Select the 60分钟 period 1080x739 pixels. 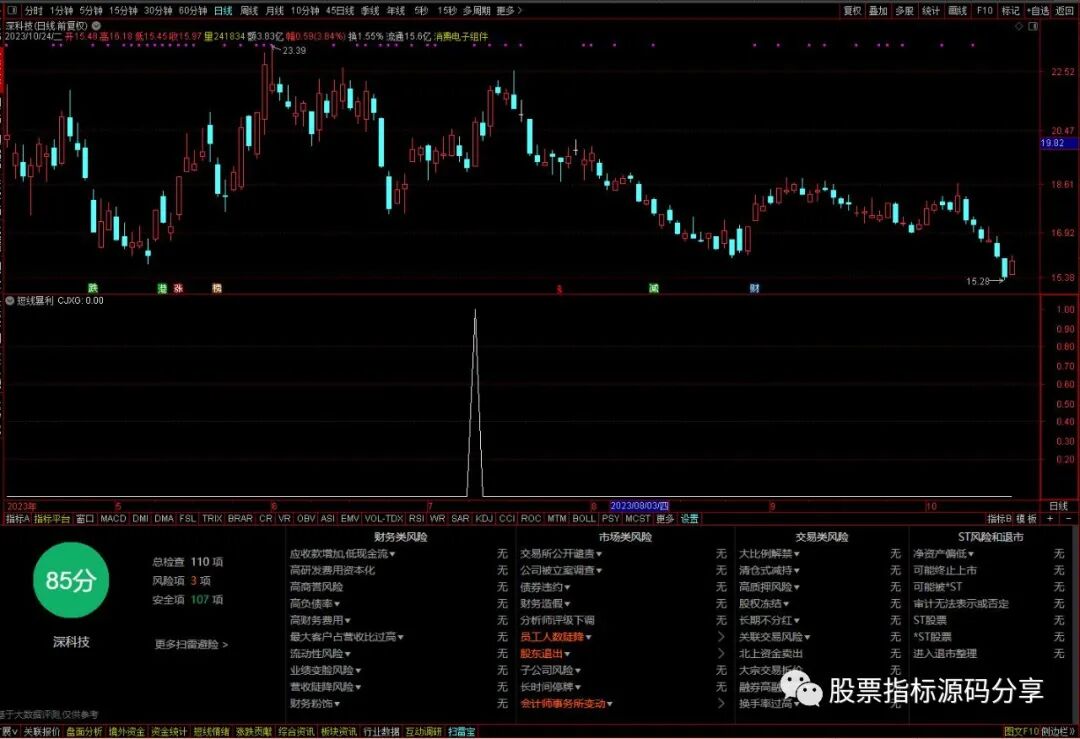click(193, 10)
